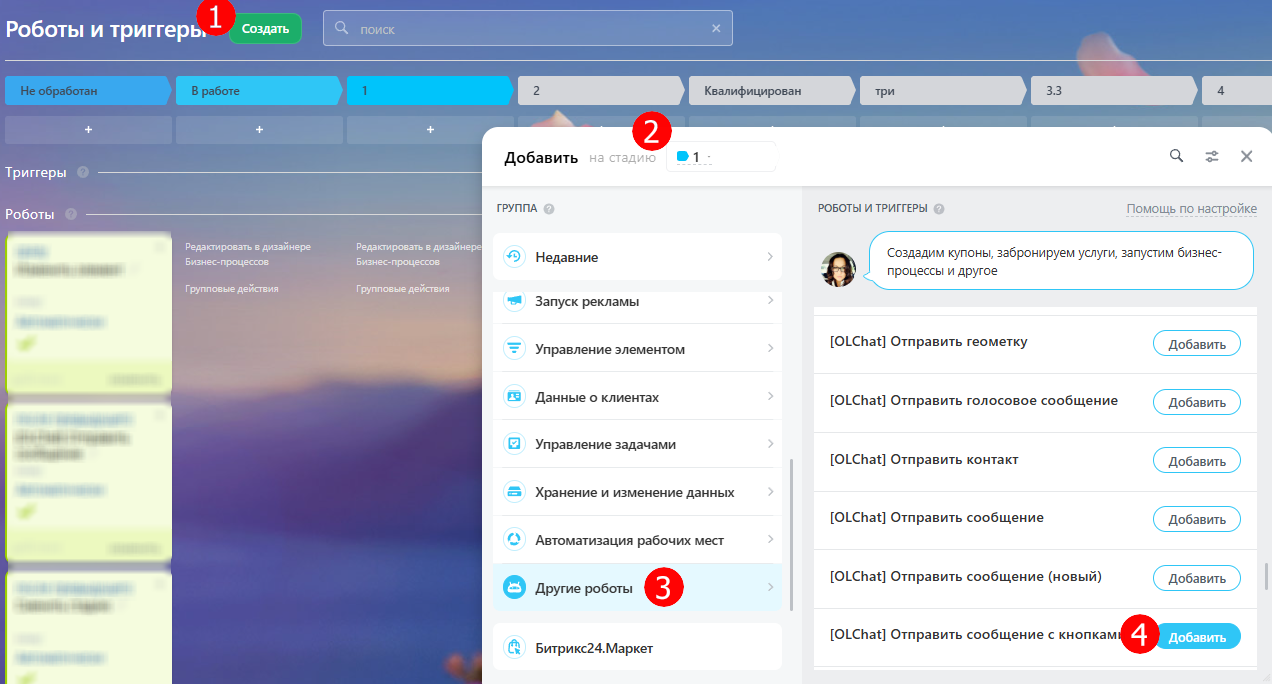The image size is (1272, 684).
Task: Open the filter settings sliders icon
Action: 1212,156
